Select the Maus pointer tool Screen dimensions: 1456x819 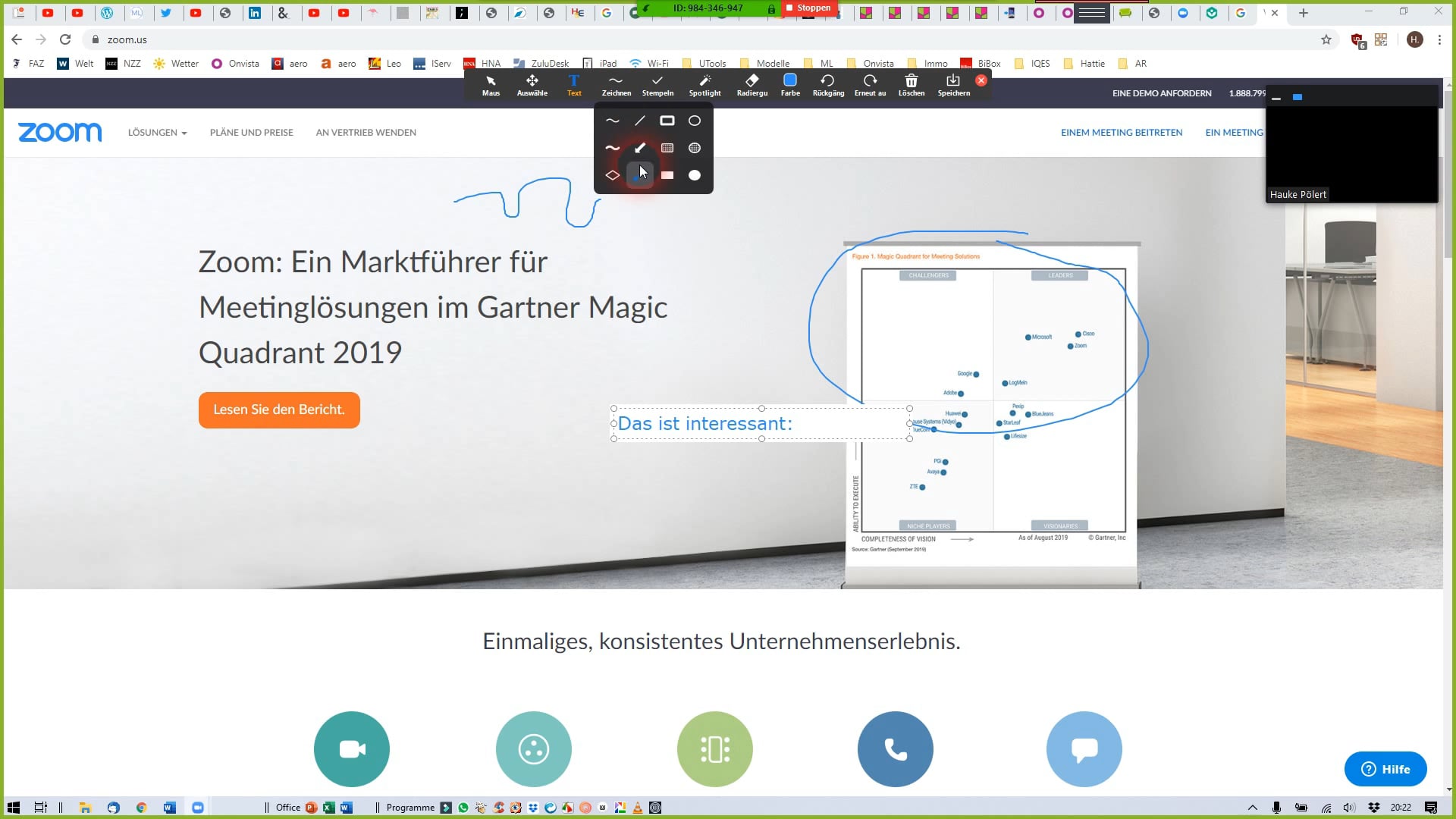tap(491, 85)
